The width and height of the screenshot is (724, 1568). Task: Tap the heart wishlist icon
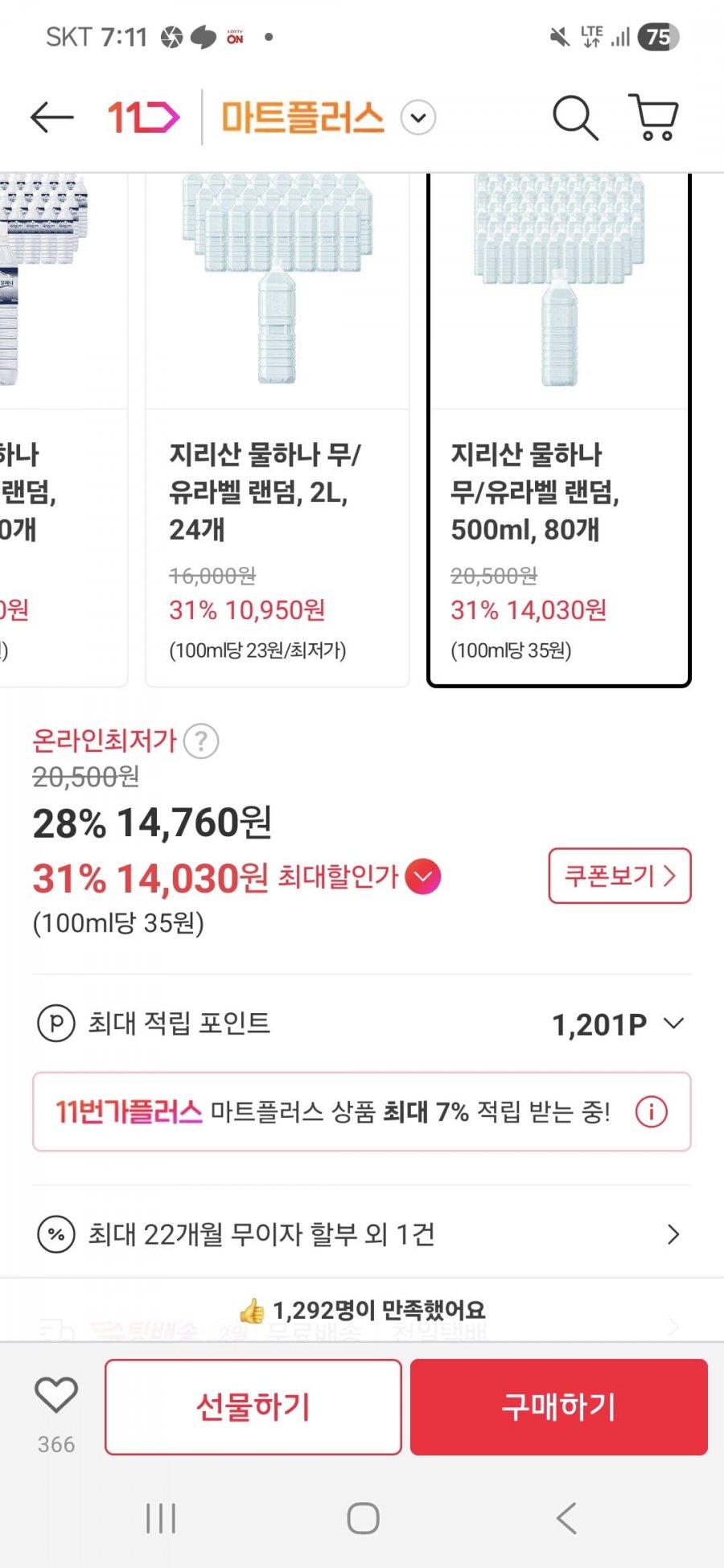pos(56,1394)
